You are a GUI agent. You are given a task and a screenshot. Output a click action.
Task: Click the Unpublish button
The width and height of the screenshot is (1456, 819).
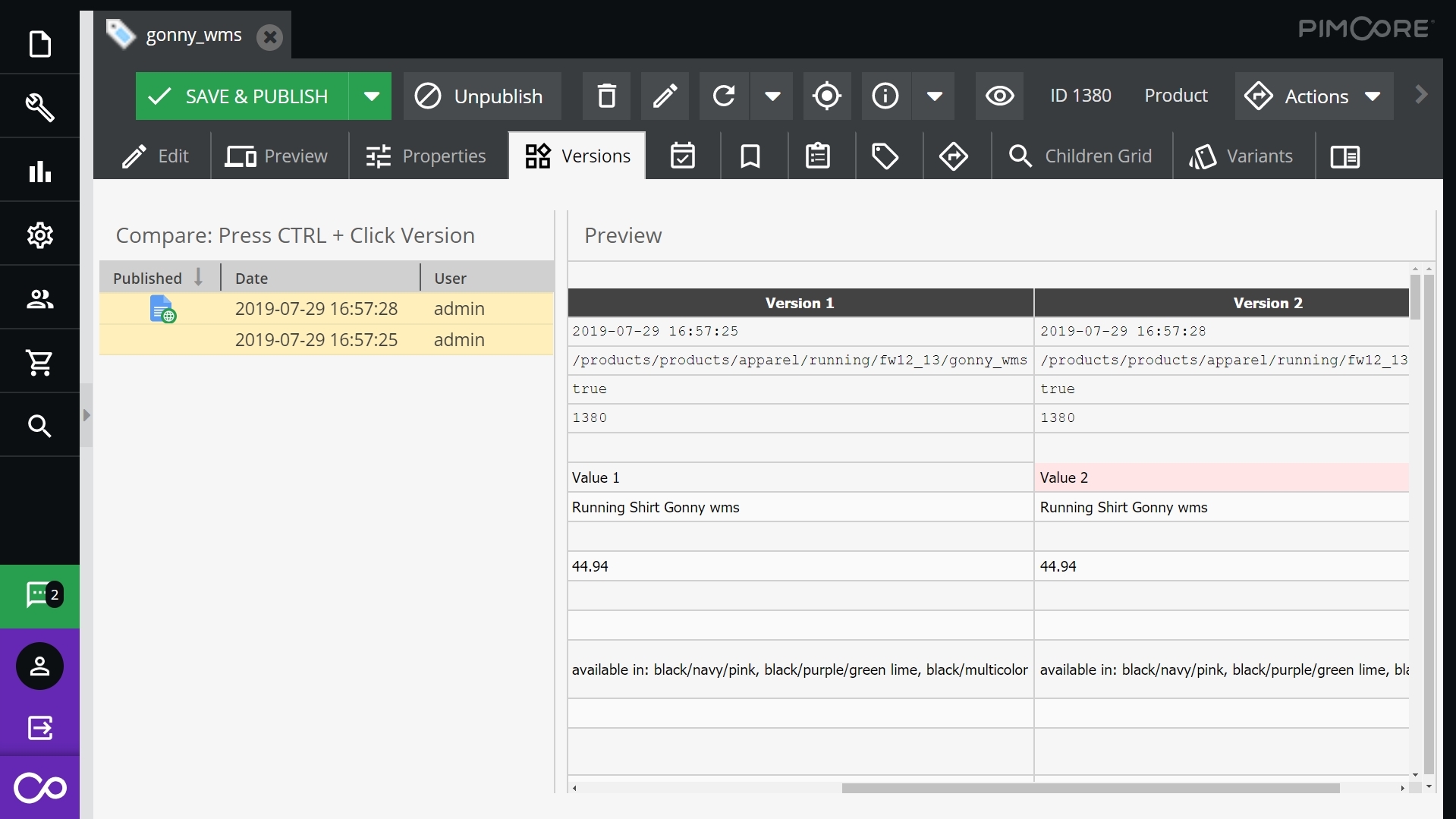(x=482, y=96)
